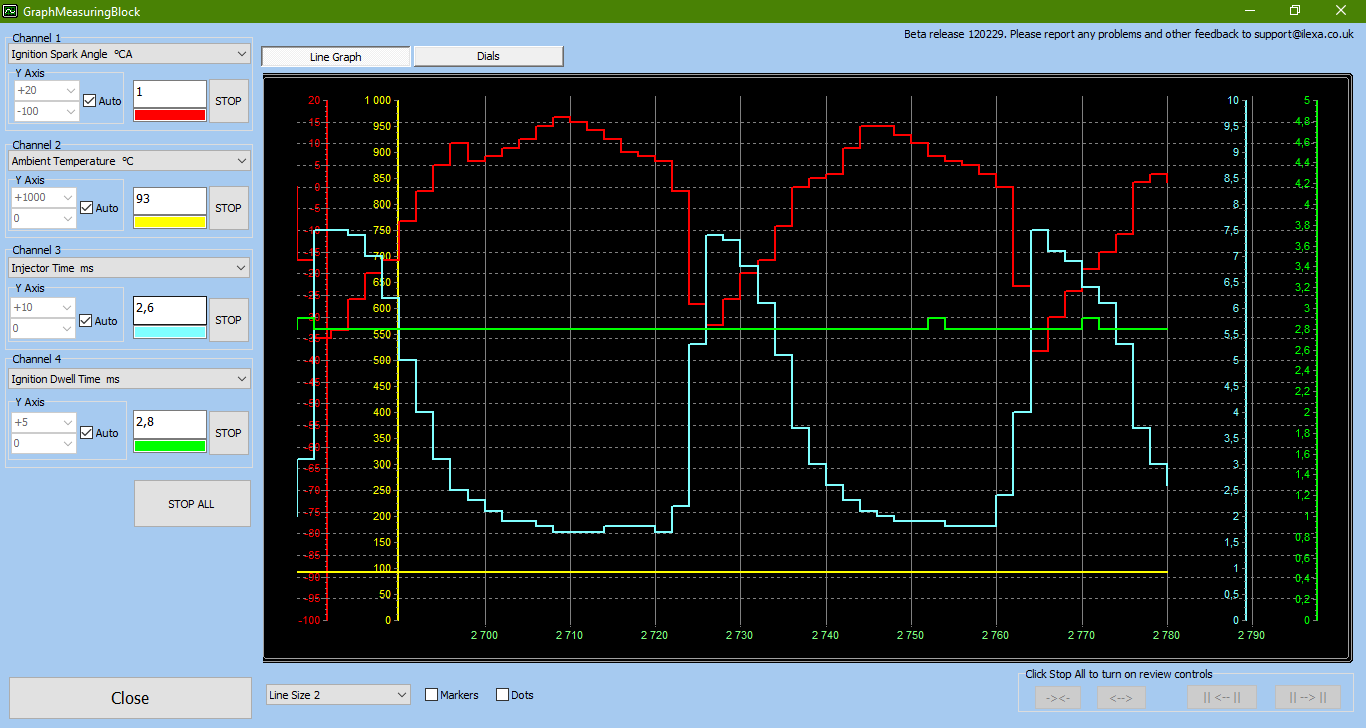Switch to the Dials tab

pos(488,57)
